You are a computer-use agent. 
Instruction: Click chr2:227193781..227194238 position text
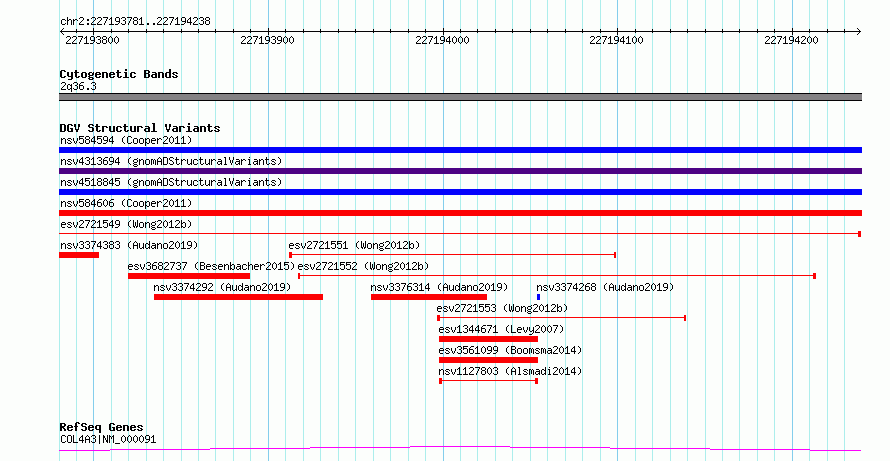[135, 22]
